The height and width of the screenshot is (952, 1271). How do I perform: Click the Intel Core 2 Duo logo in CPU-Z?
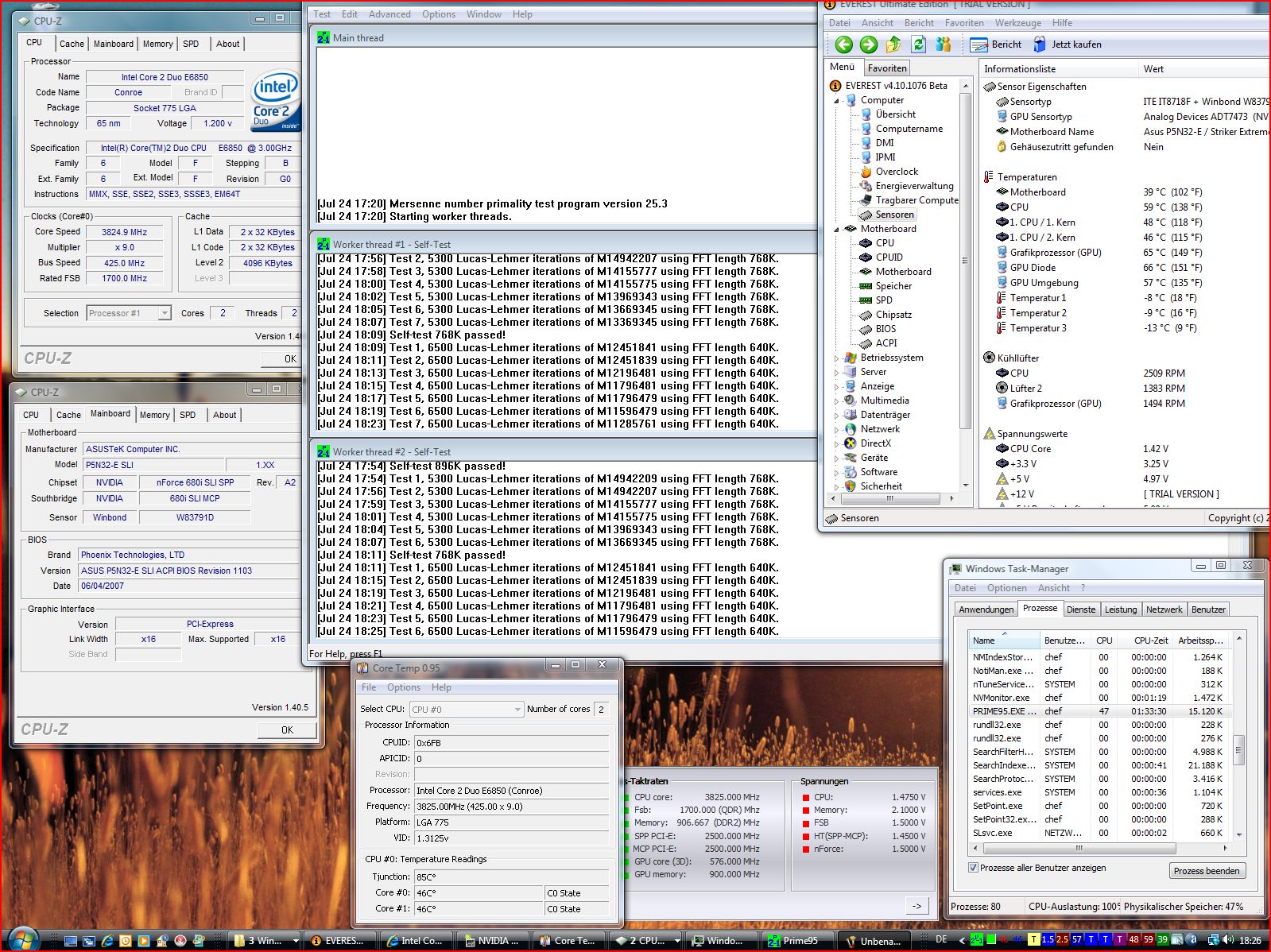point(275,100)
